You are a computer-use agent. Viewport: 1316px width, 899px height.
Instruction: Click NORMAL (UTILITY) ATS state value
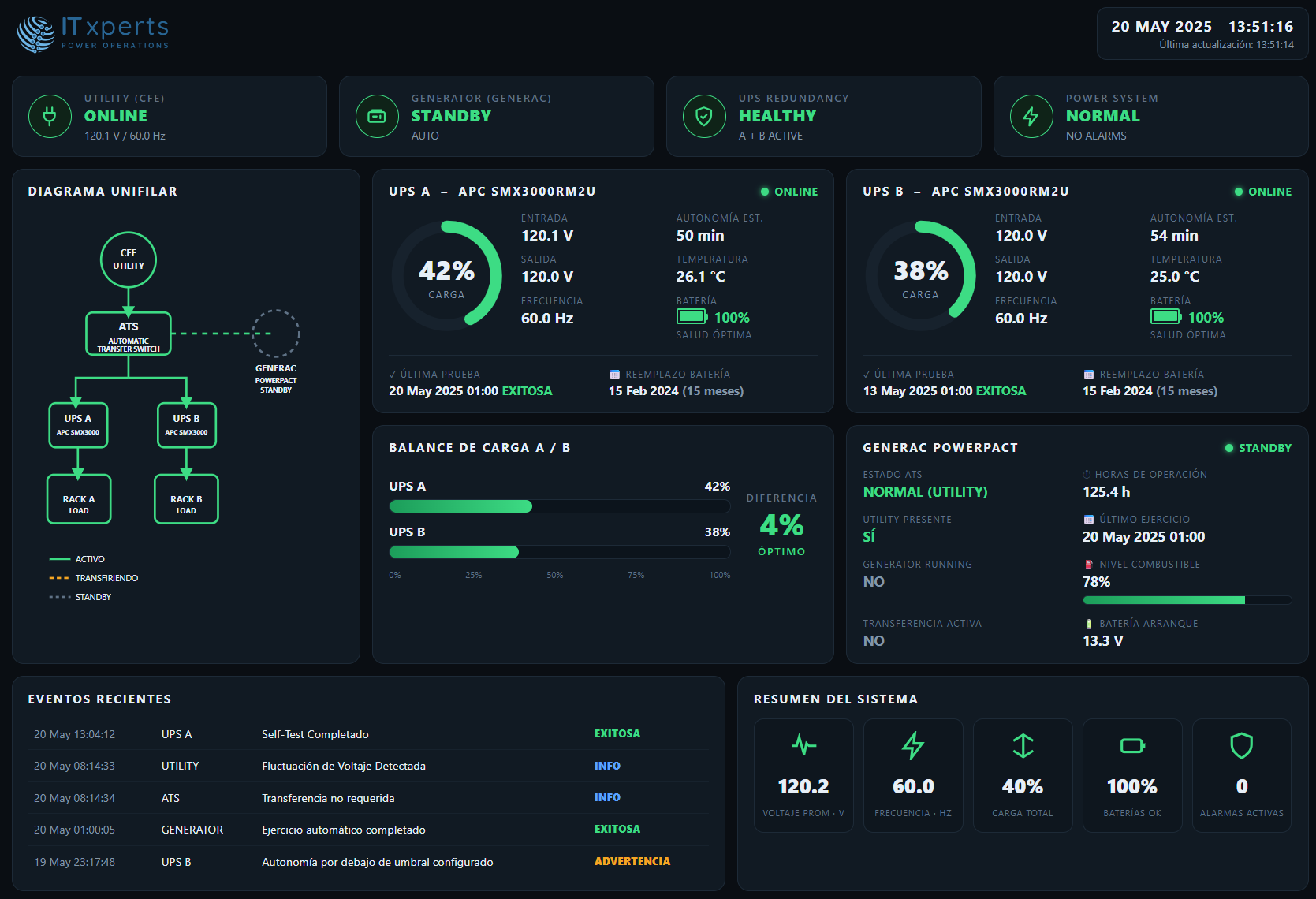(x=925, y=491)
